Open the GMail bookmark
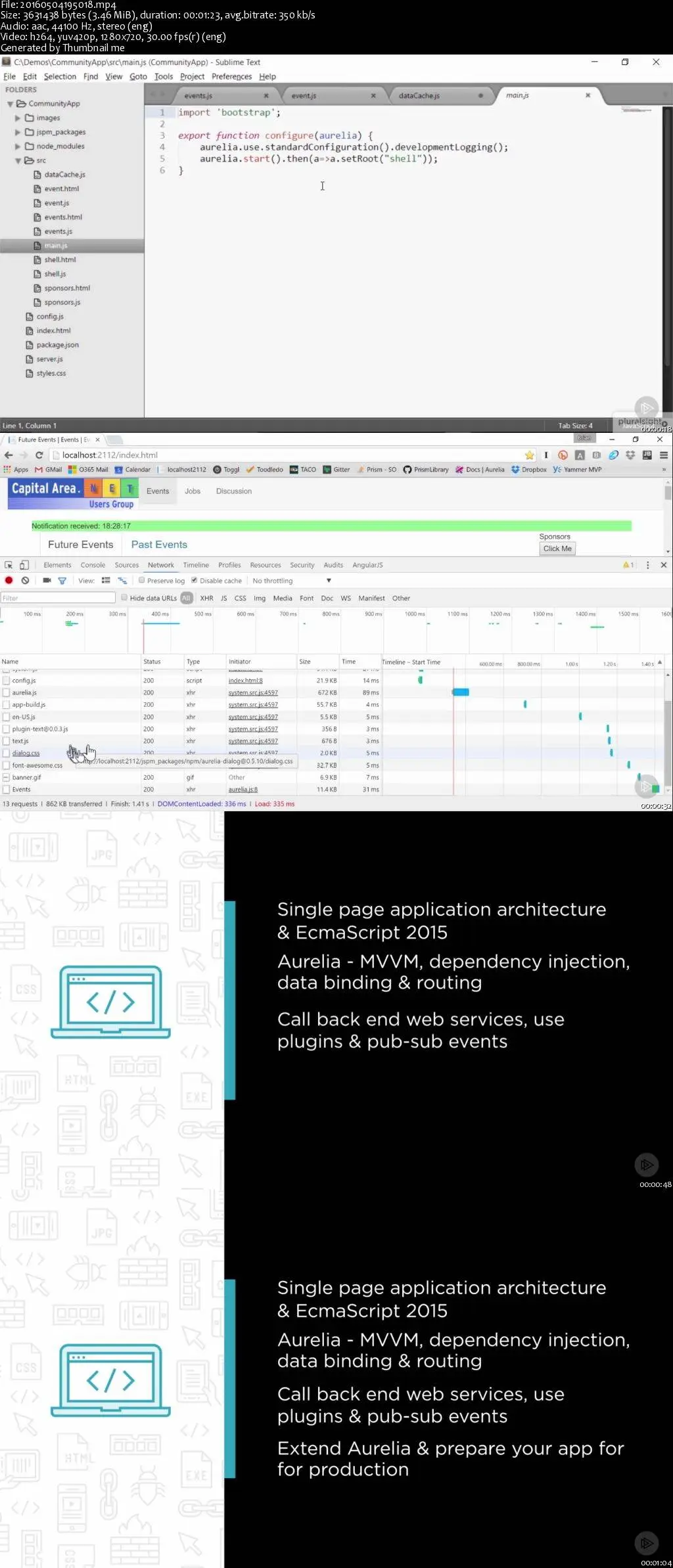Screen dimensions: 673x1568 pyautogui.click(x=49, y=470)
